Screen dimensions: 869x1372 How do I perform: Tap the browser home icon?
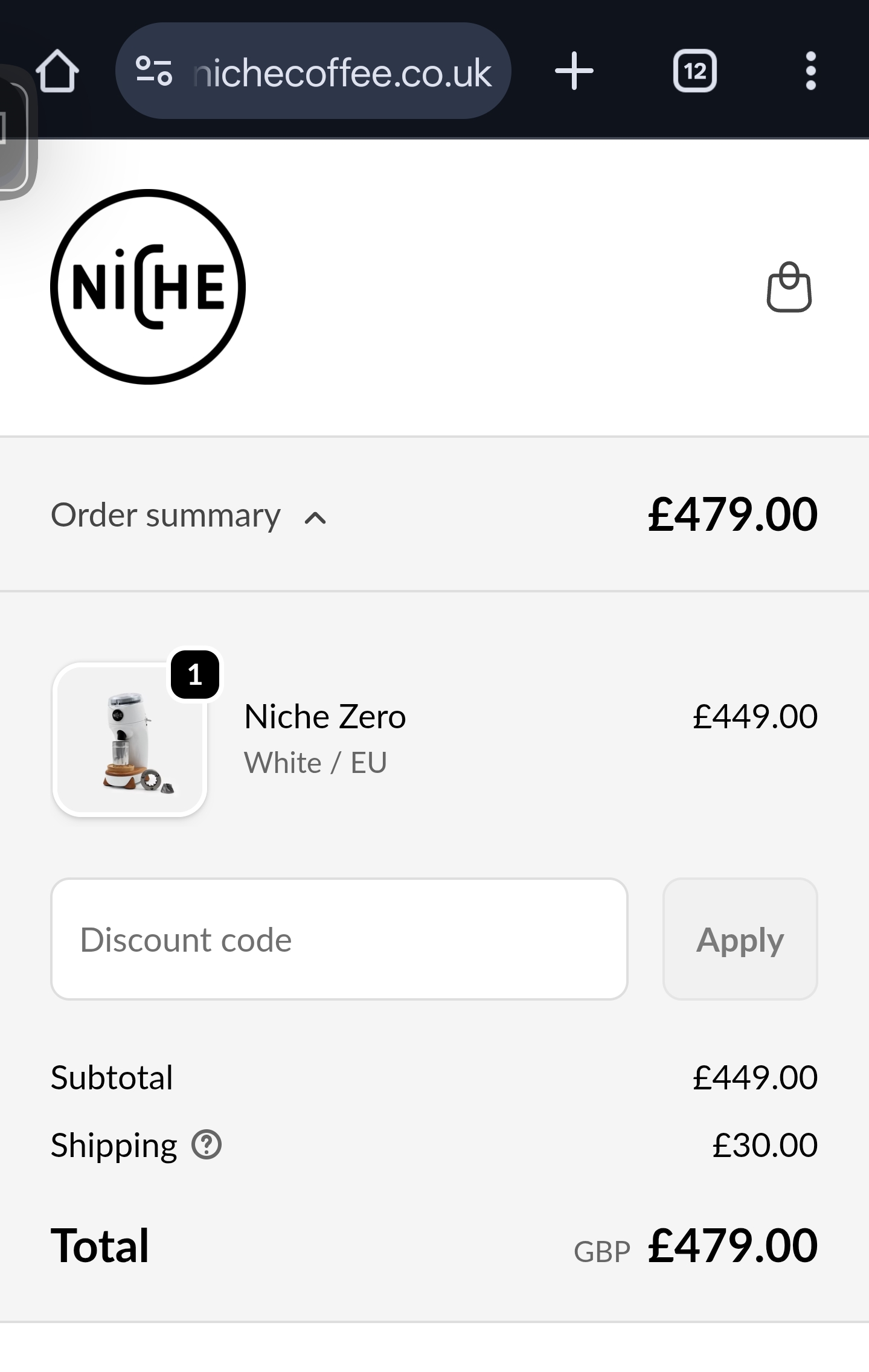click(x=57, y=71)
